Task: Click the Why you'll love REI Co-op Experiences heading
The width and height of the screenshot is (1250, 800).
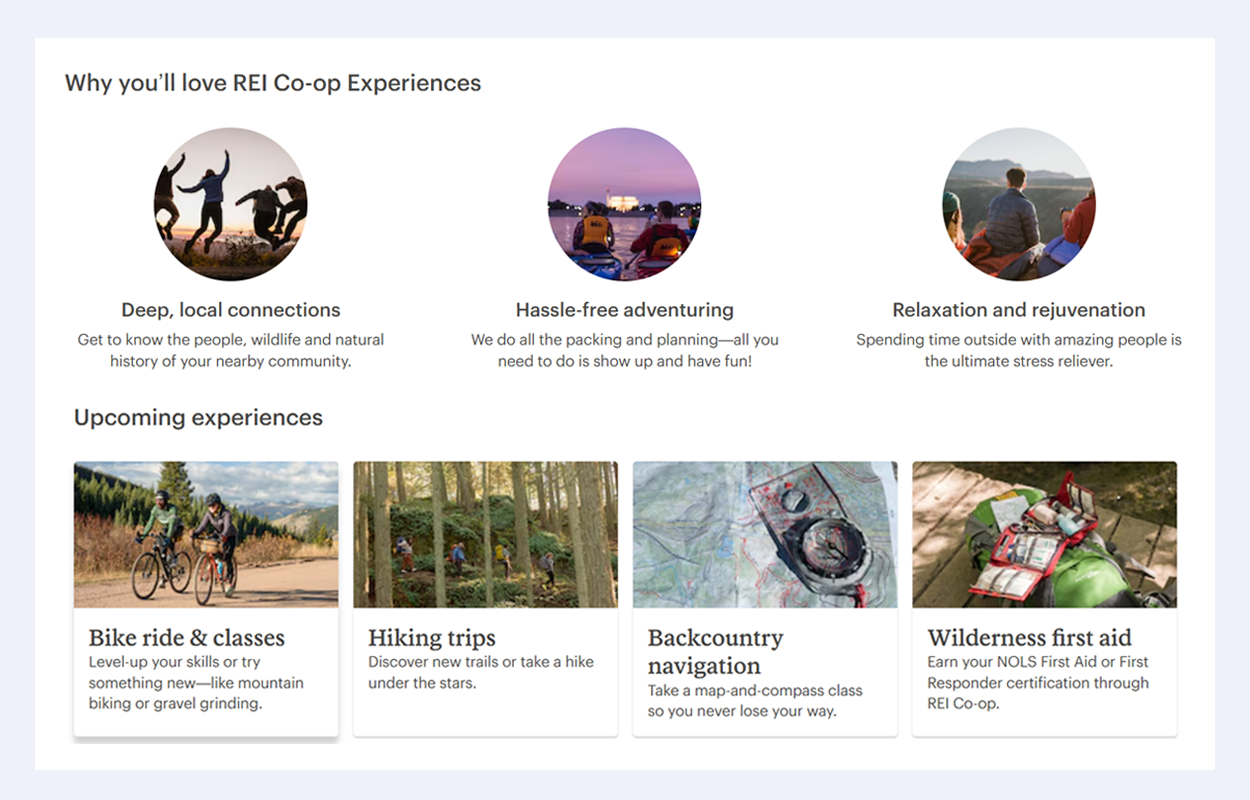Action: pos(272,83)
